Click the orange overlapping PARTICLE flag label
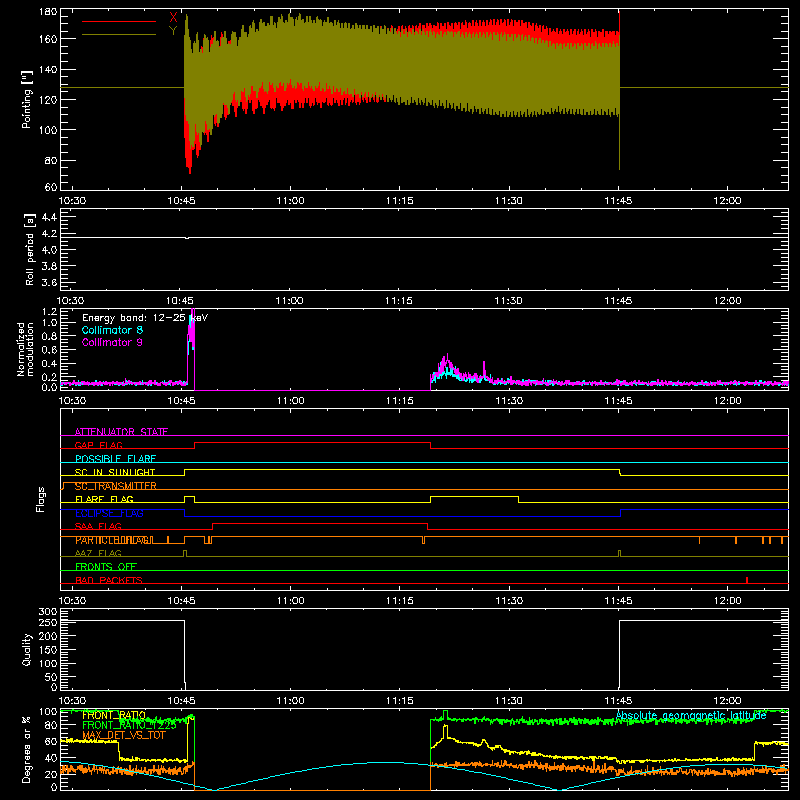This screenshot has width=800, height=800. (113, 540)
